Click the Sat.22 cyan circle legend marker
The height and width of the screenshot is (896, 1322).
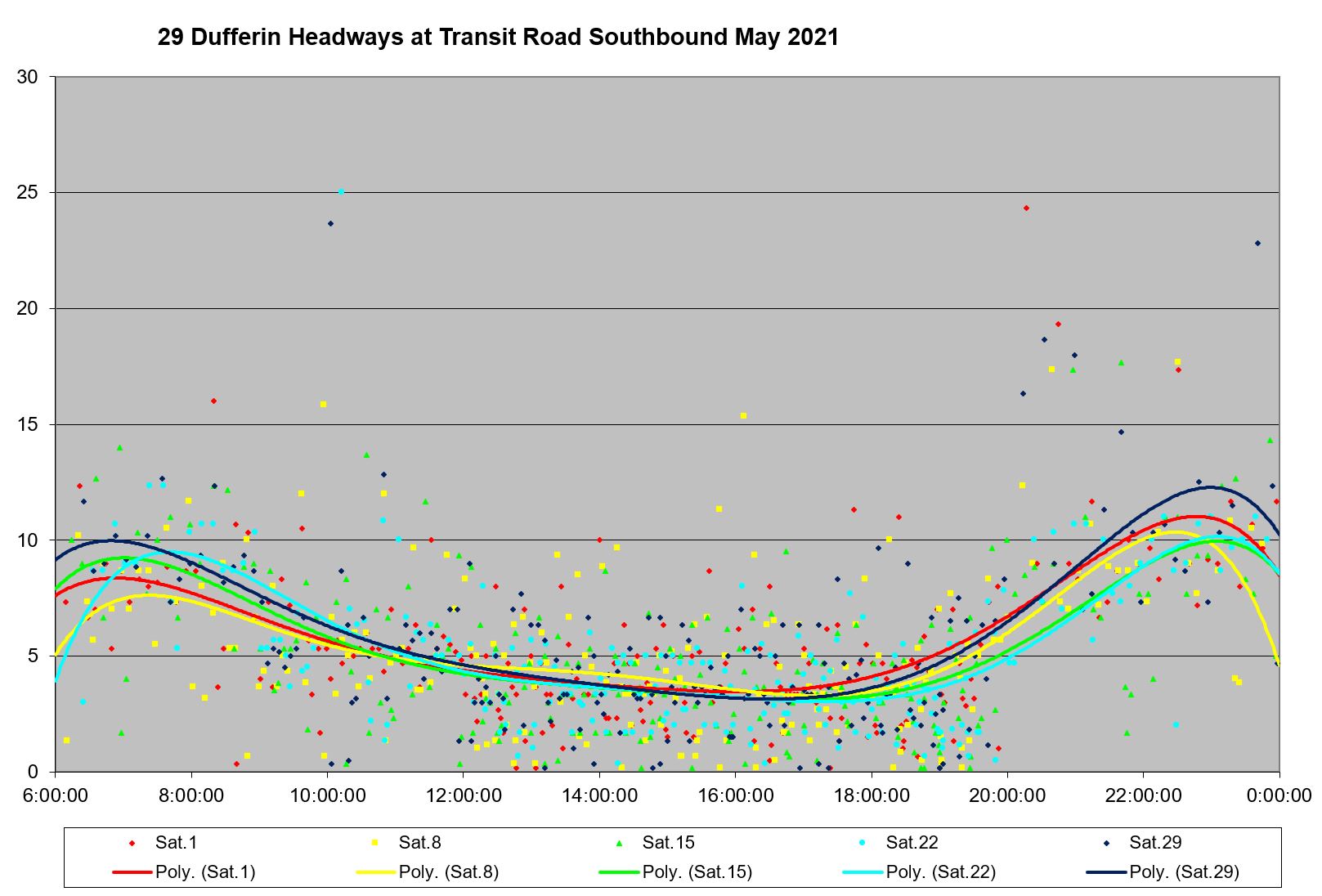tap(863, 843)
